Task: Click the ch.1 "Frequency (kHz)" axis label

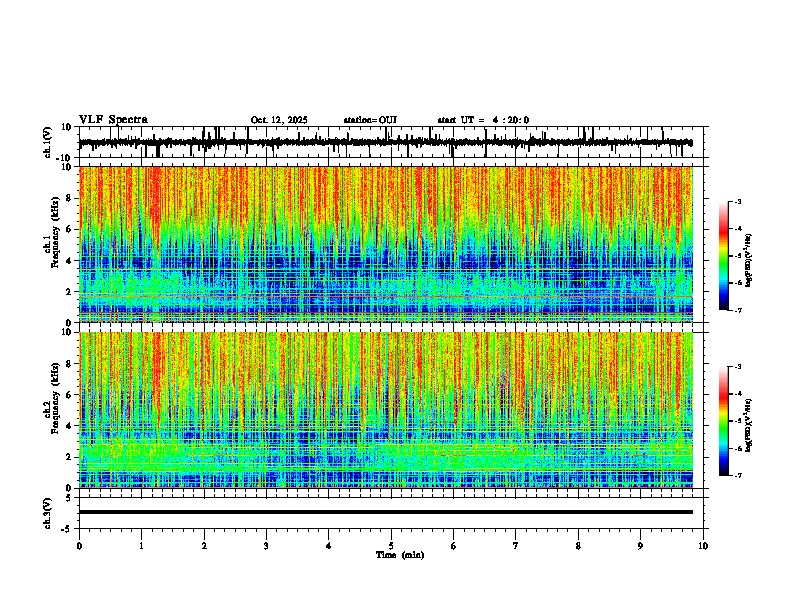Action: (x=55, y=232)
